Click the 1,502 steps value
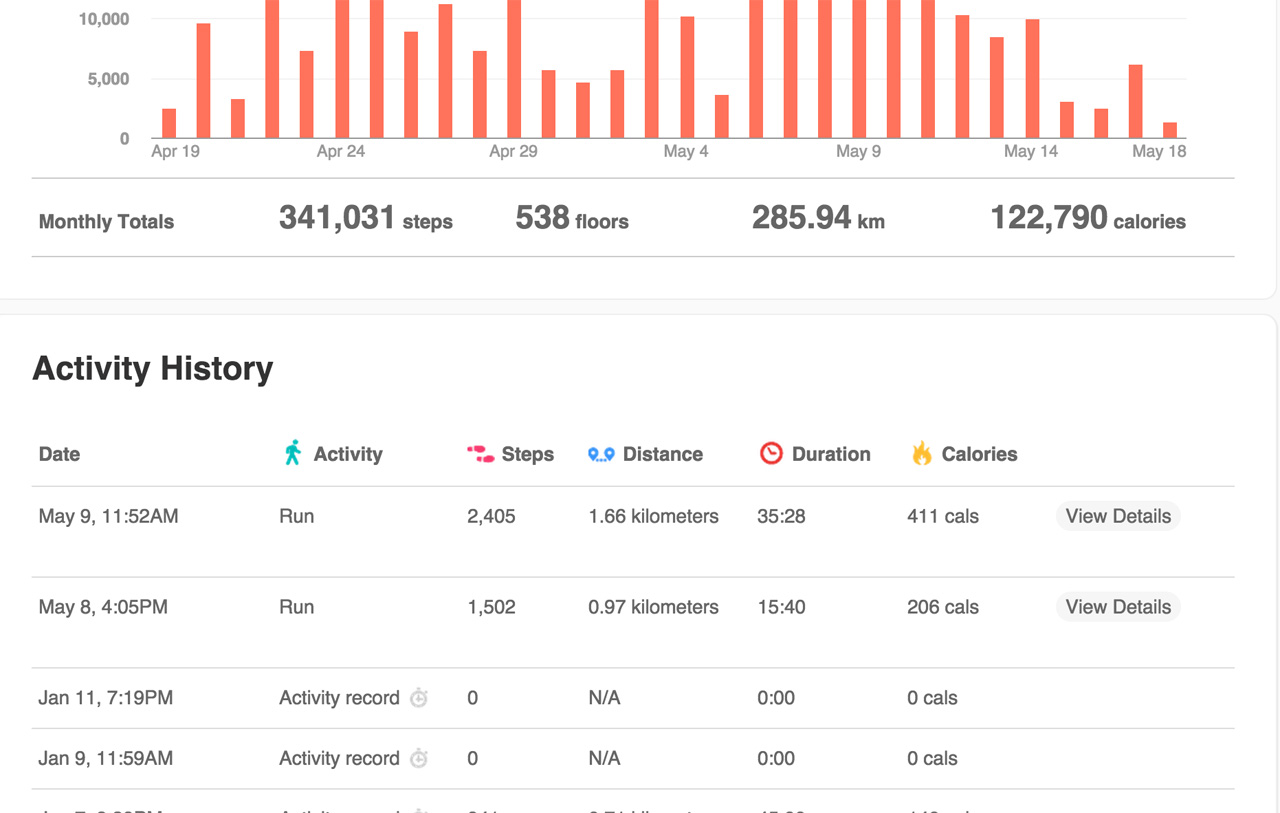The width and height of the screenshot is (1280, 813). (491, 607)
